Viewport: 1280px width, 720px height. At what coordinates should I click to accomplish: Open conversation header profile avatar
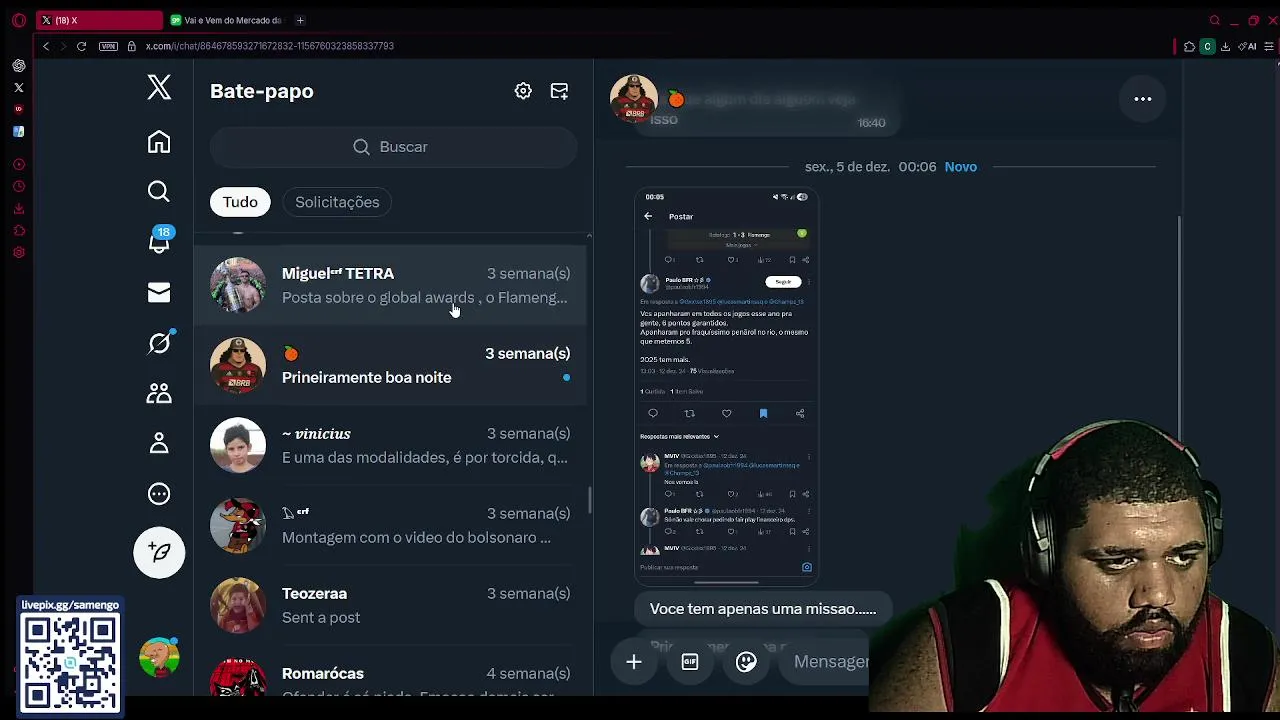634,99
